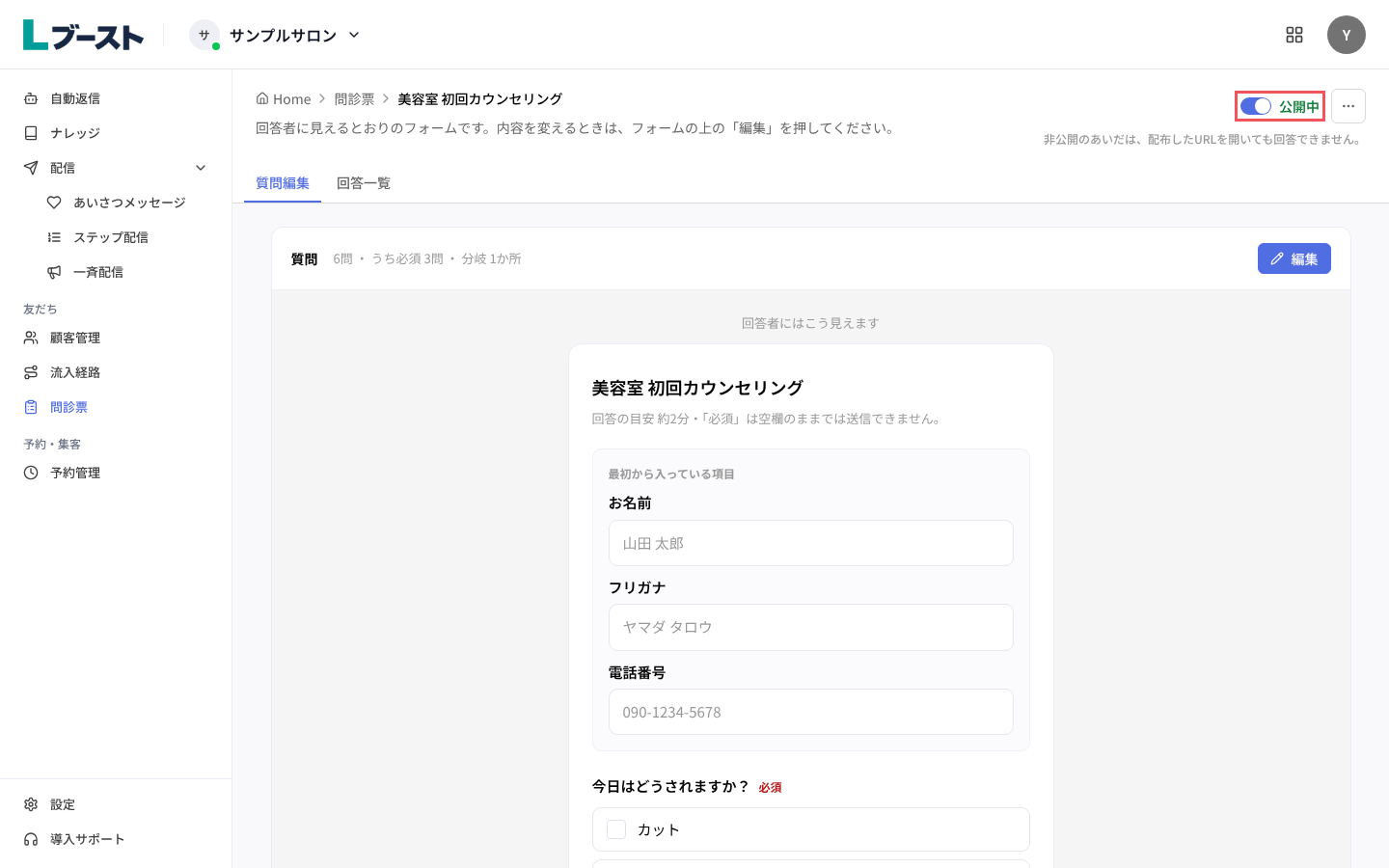Click the お名前 input field
The width and height of the screenshot is (1389, 868).
[x=811, y=543]
